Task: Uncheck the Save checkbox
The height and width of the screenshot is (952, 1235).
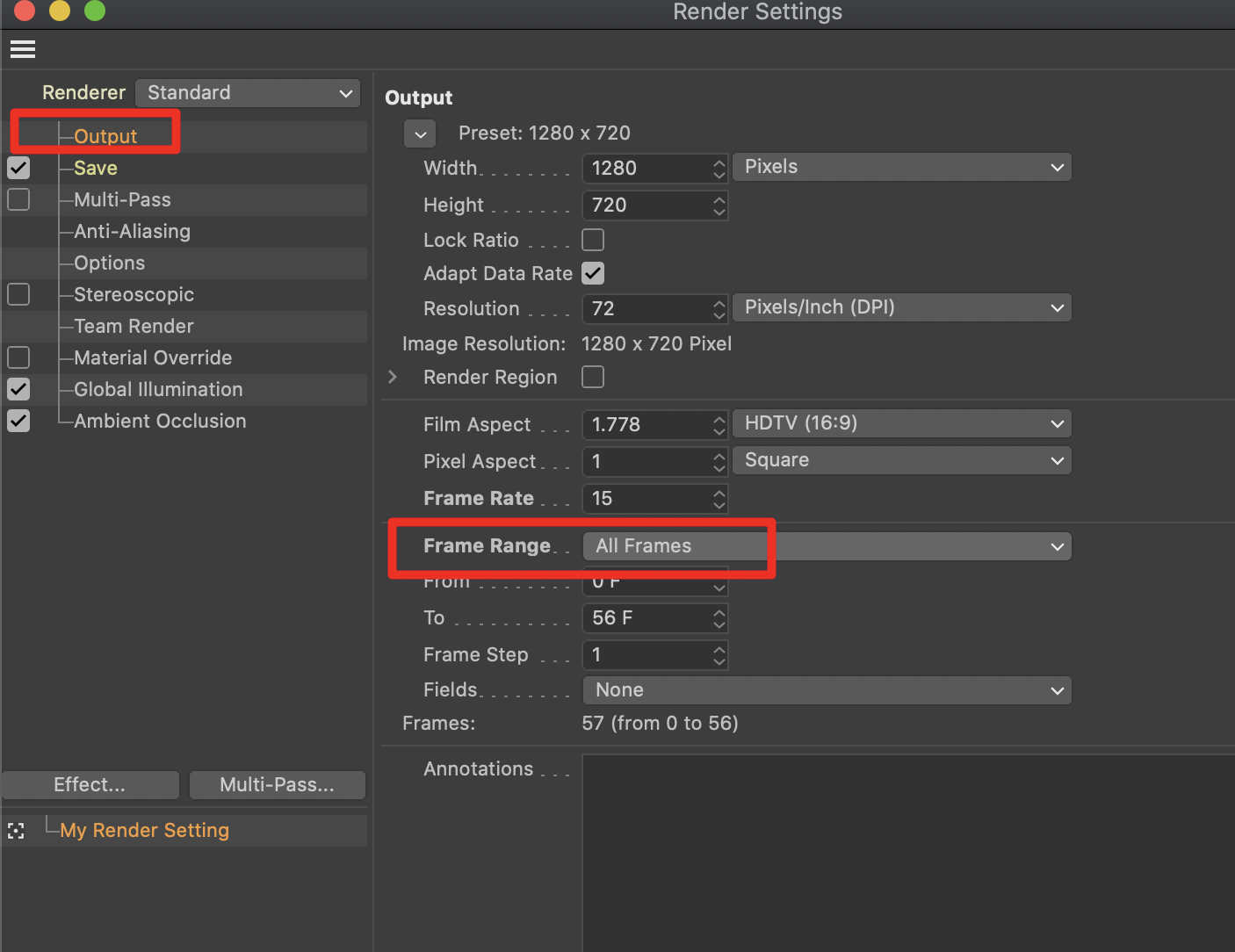Action: tap(18, 168)
